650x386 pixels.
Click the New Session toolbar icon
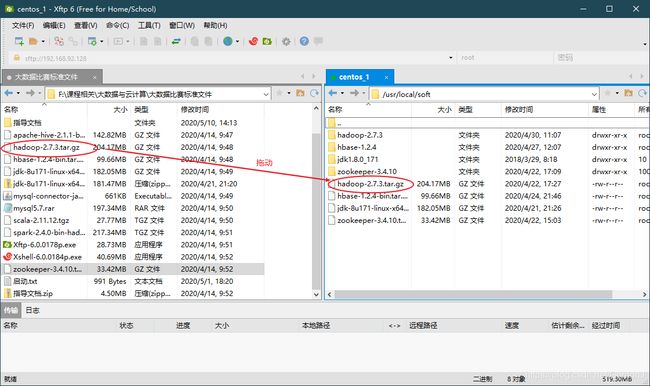[x=19, y=41]
